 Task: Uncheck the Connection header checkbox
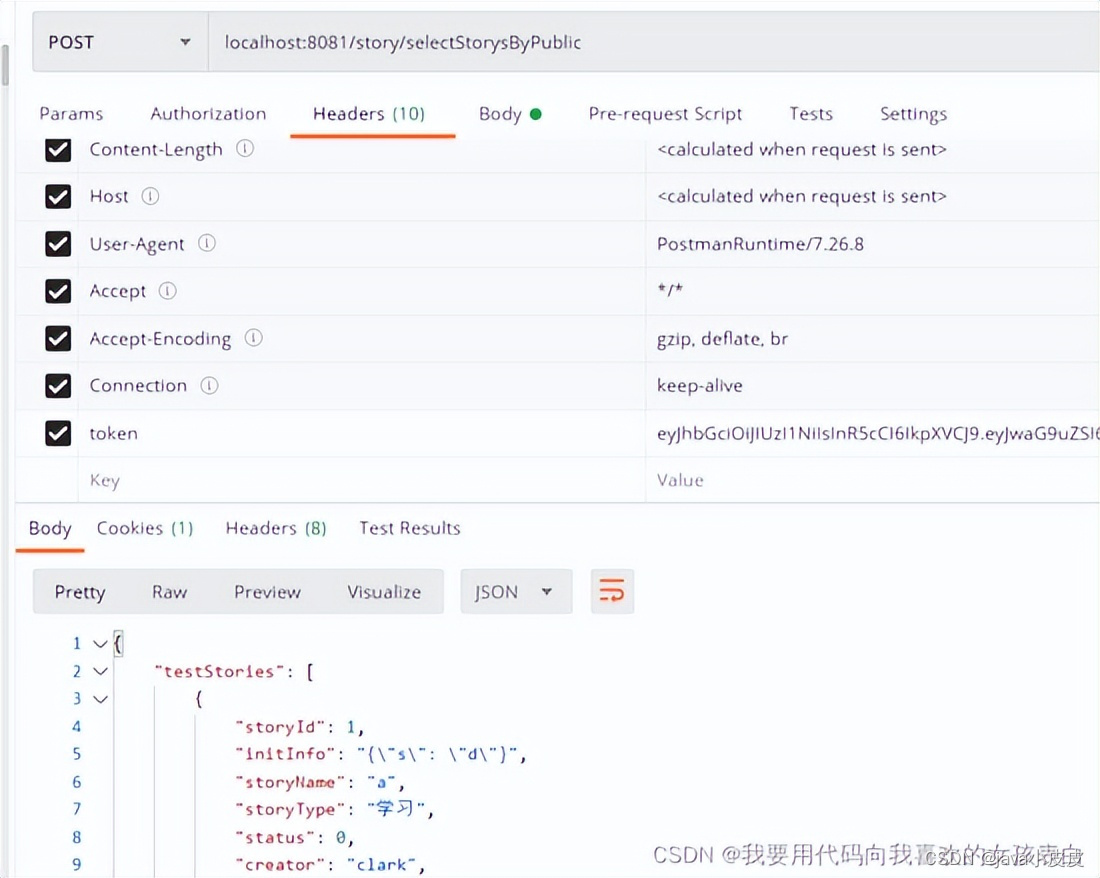pyautogui.click(x=58, y=386)
